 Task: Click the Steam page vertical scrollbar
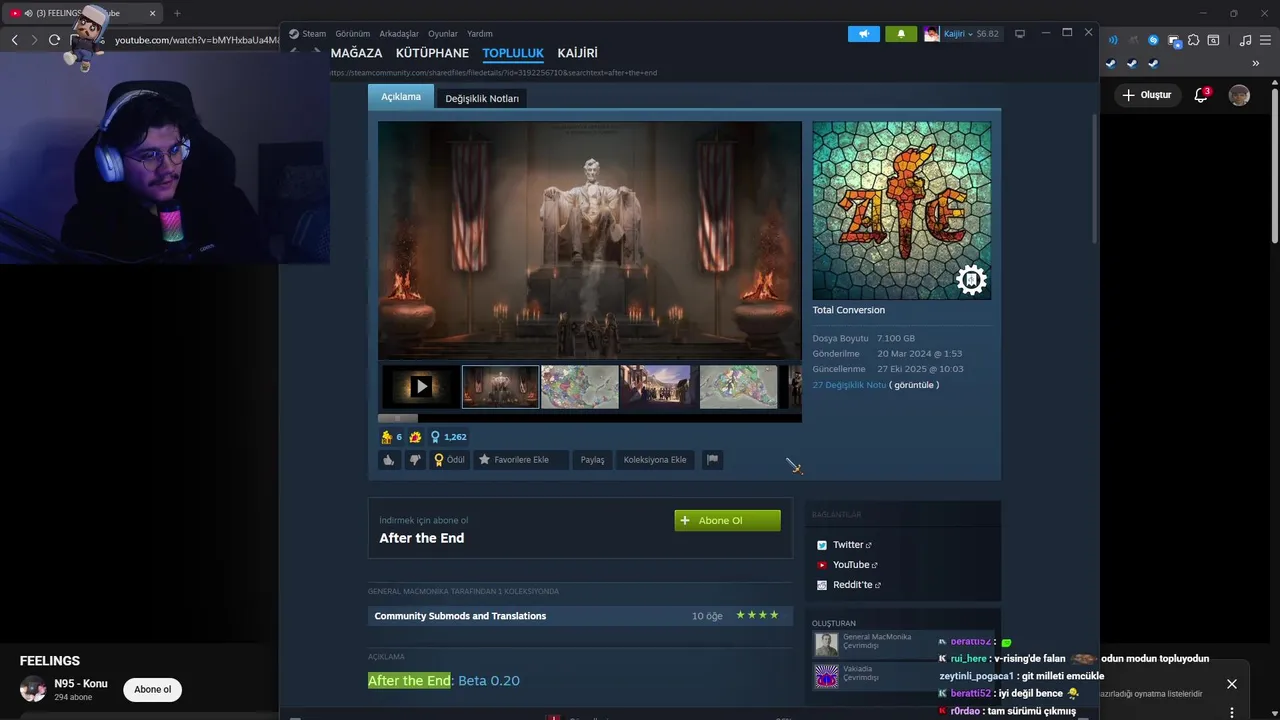point(1095,180)
